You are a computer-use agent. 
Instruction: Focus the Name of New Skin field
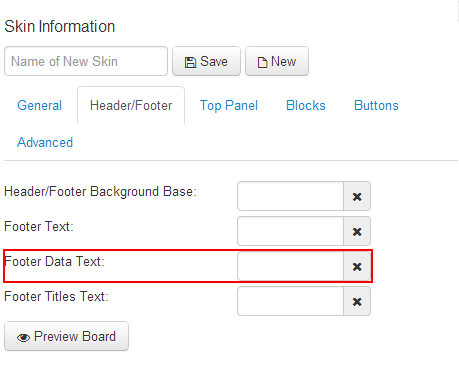point(86,61)
